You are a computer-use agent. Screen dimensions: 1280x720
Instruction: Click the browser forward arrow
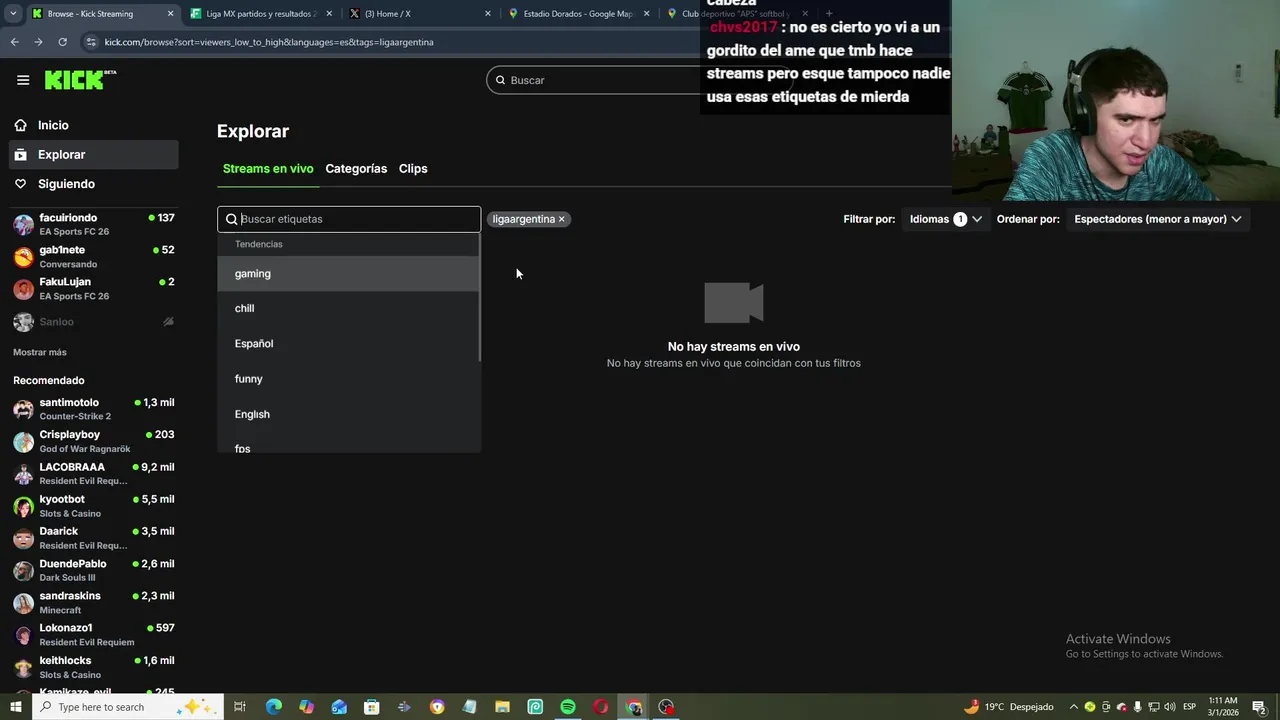(x=38, y=42)
